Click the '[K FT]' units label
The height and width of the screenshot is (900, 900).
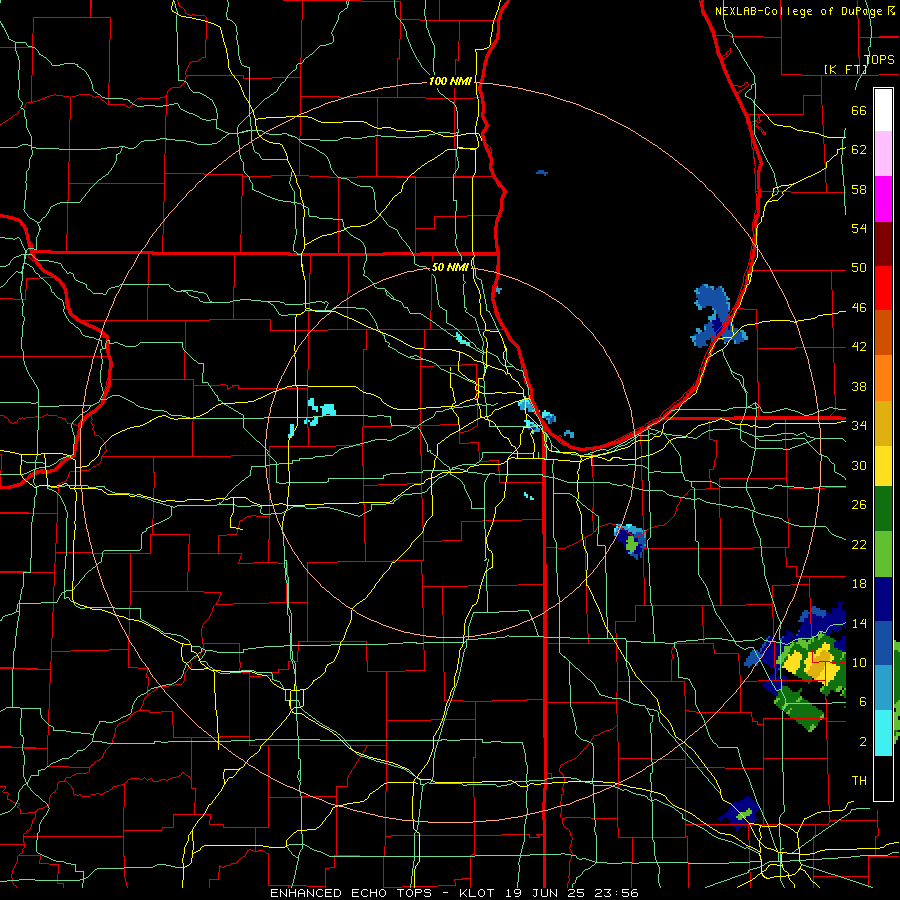coord(845,69)
